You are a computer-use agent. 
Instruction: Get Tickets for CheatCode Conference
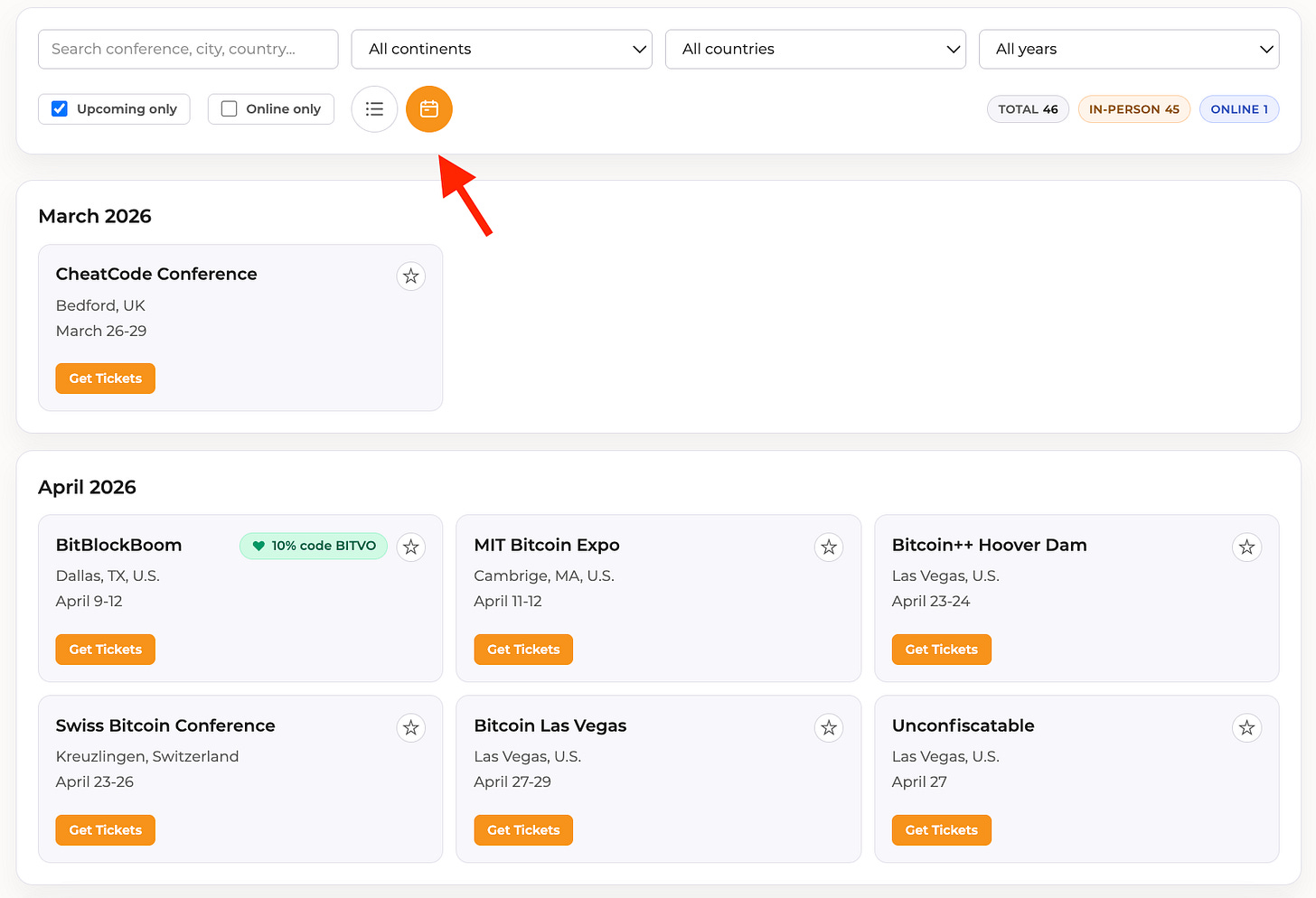click(x=106, y=379)
